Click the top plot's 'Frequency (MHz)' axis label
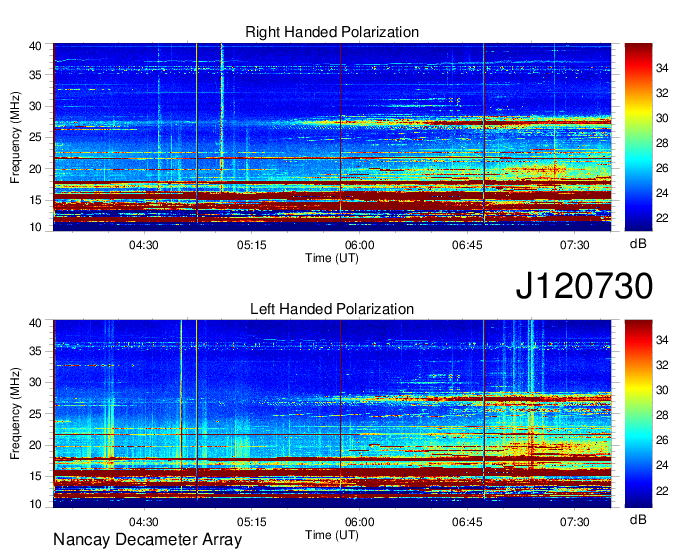Screen dimensions: 680x552 (x=15, y=137)
